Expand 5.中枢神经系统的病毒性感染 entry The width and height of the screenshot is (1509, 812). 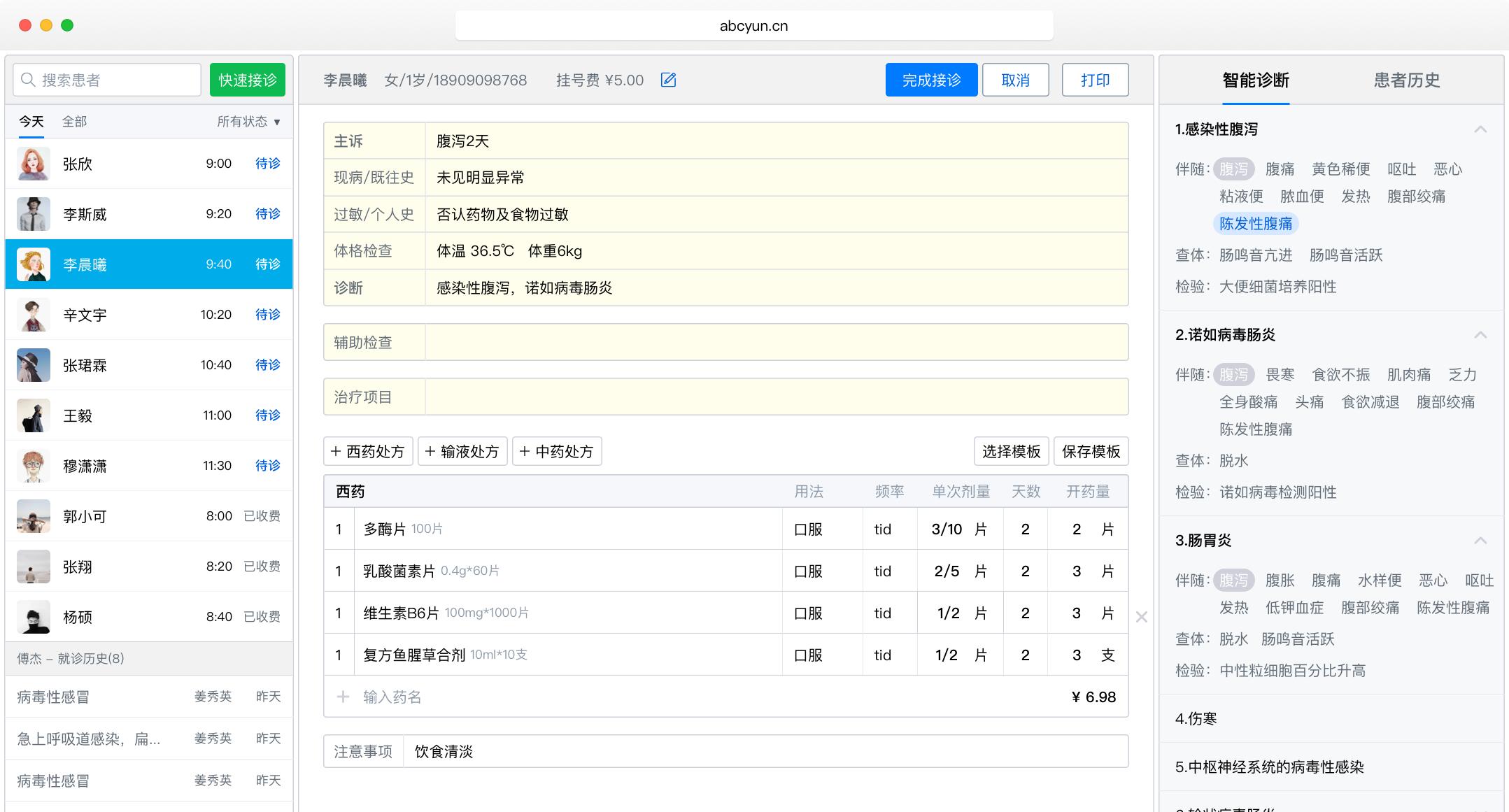click(1331, 767)
